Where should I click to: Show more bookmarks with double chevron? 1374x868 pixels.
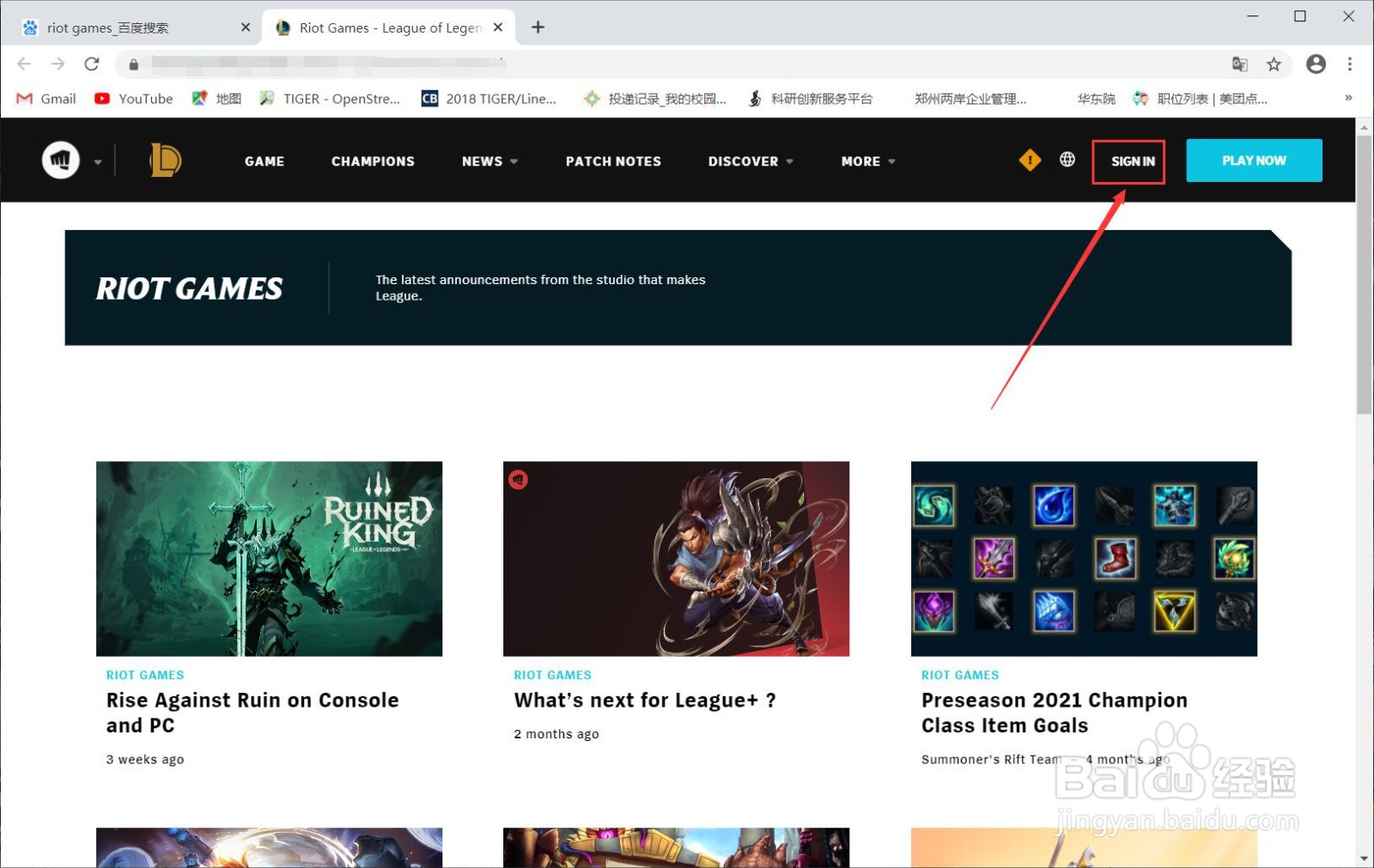pyautogui.click(x=1348, y=98)
